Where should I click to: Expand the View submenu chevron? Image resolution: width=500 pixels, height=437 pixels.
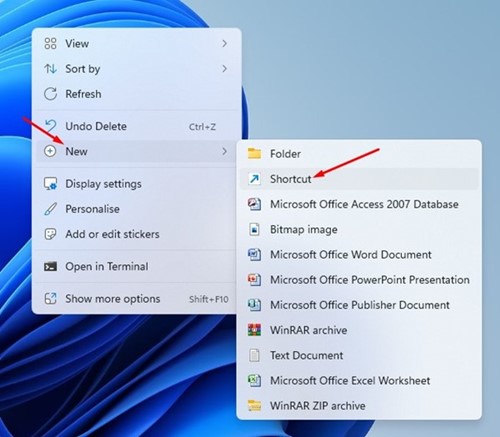coord(225,43)
